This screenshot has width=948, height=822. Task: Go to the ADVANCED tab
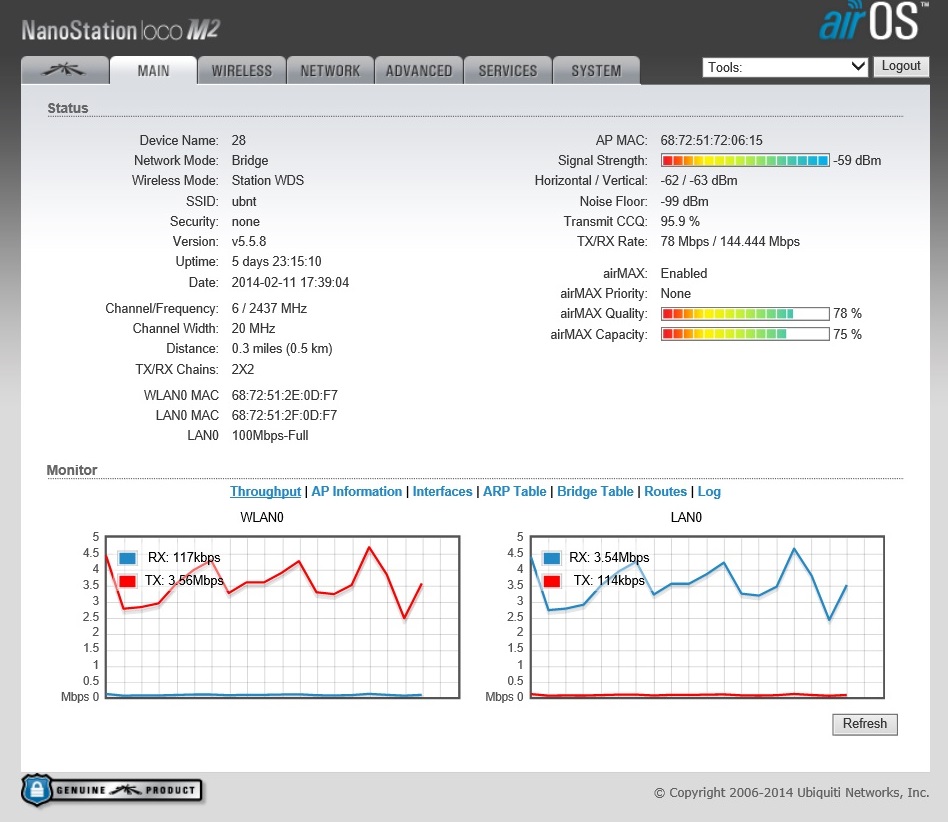click(x=419, y=71)
